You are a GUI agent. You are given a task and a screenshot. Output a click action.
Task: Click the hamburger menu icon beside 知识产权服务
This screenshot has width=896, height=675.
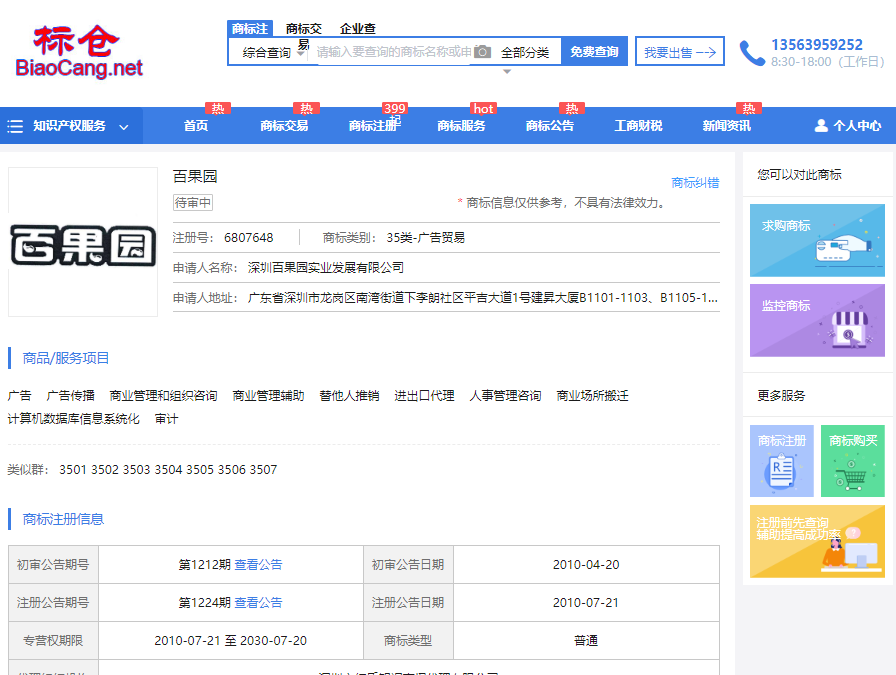tap(15, 126)
